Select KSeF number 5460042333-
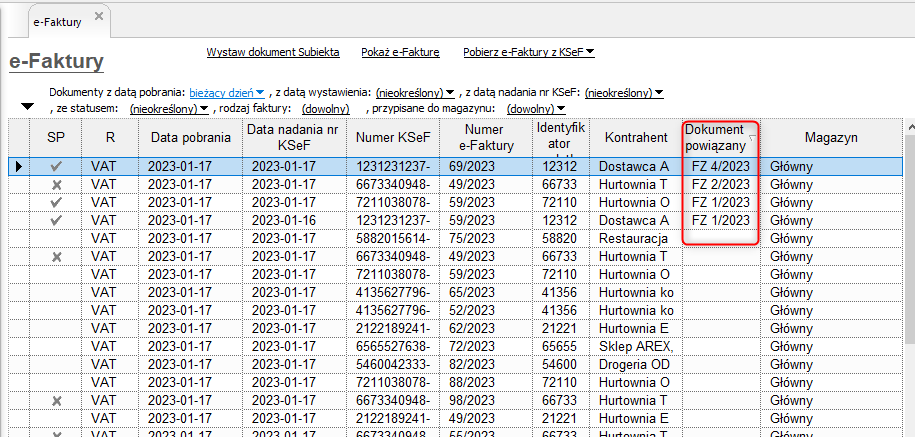The width and height of the screenshot is (915, 437). [x=393, y=365]
